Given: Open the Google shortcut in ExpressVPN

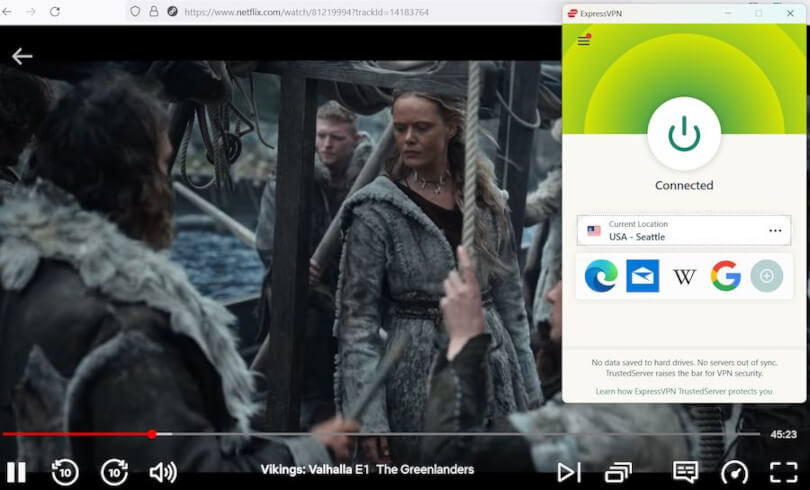Looking at the screenshot, I should [726, 276].
